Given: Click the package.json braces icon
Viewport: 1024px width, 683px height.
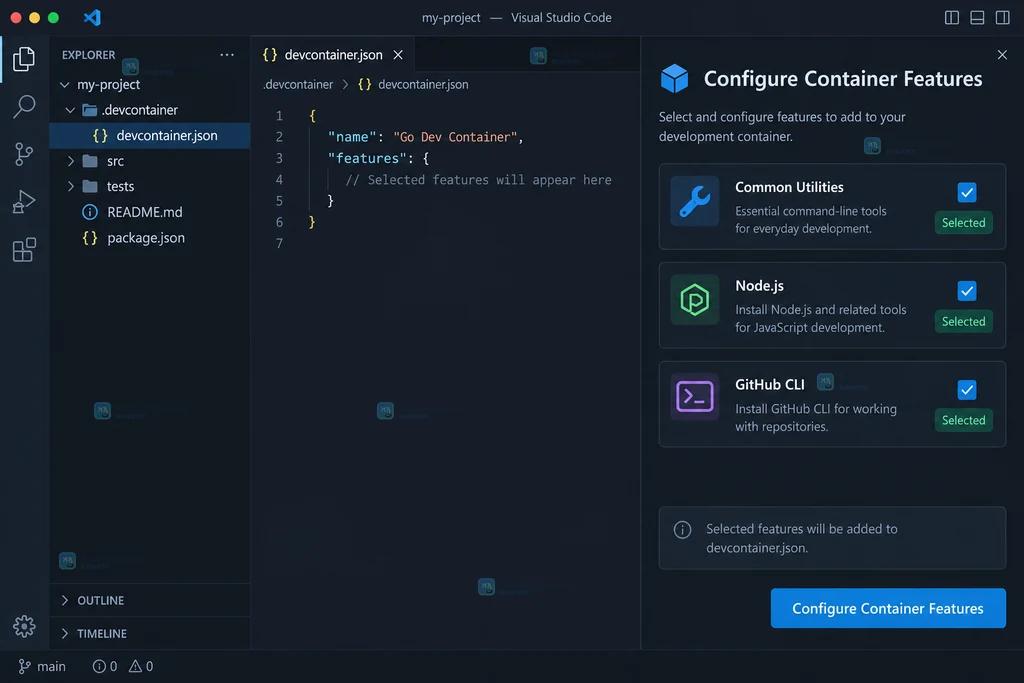Looking at the screenshot, I should pos(89,238).
